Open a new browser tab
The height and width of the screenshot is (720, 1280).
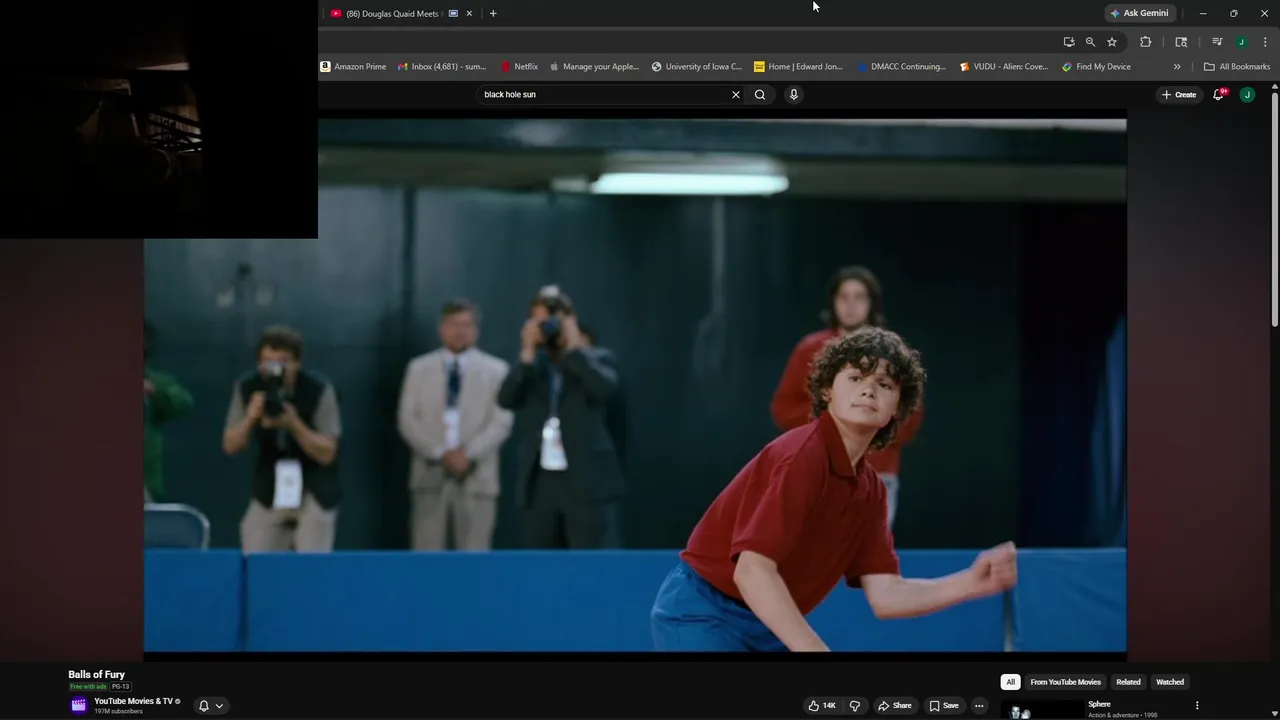[493, 13]
